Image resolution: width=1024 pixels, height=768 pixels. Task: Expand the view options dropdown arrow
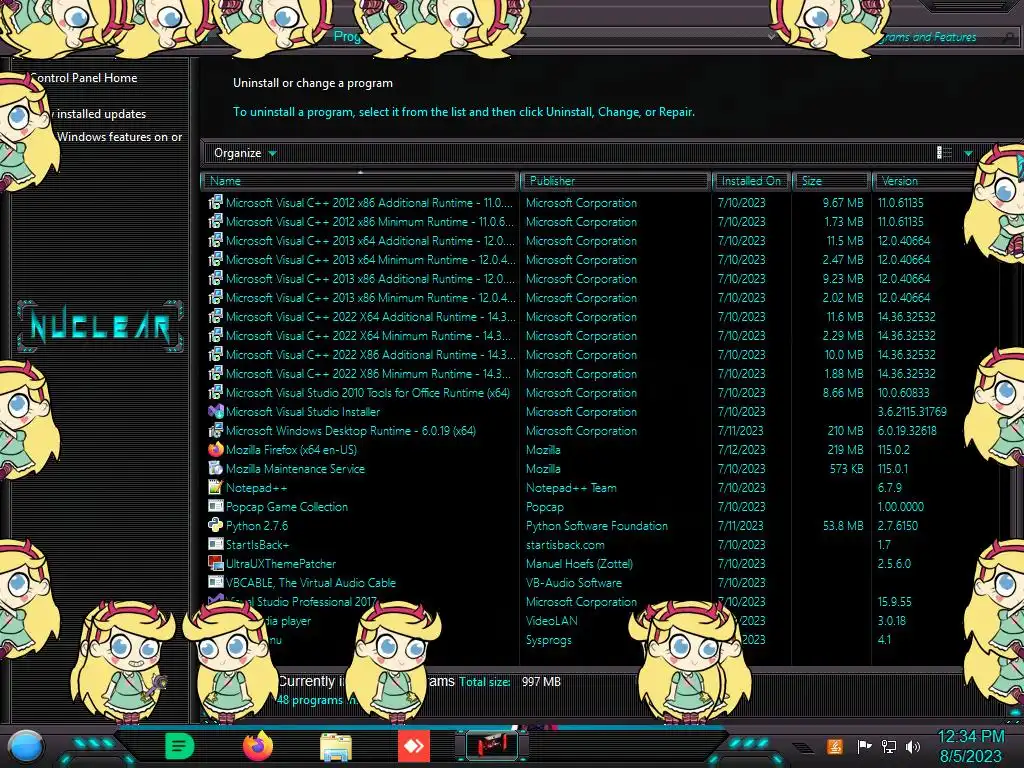click(968, 153)
